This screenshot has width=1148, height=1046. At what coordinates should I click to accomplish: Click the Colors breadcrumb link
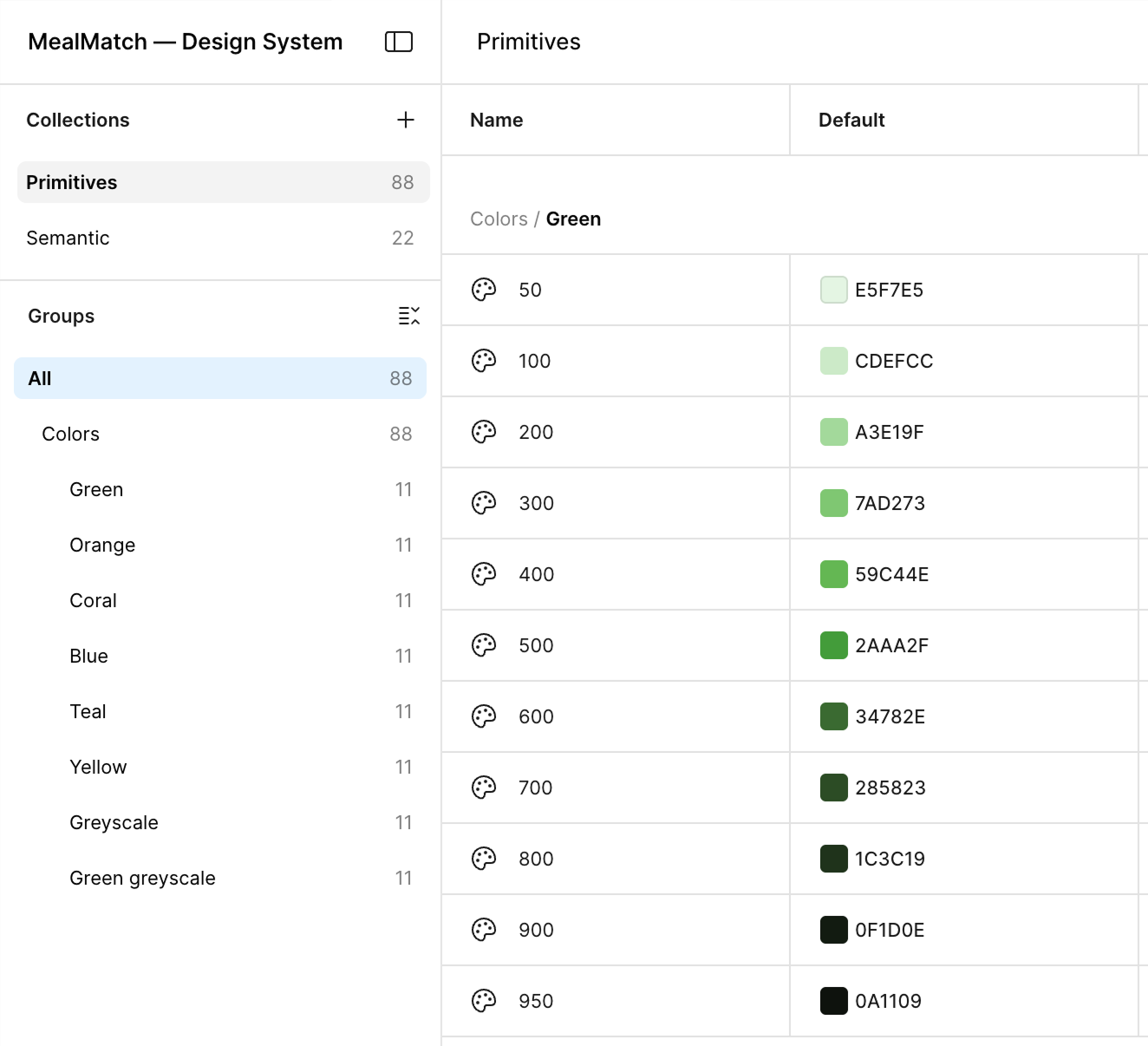coord(499,219)
